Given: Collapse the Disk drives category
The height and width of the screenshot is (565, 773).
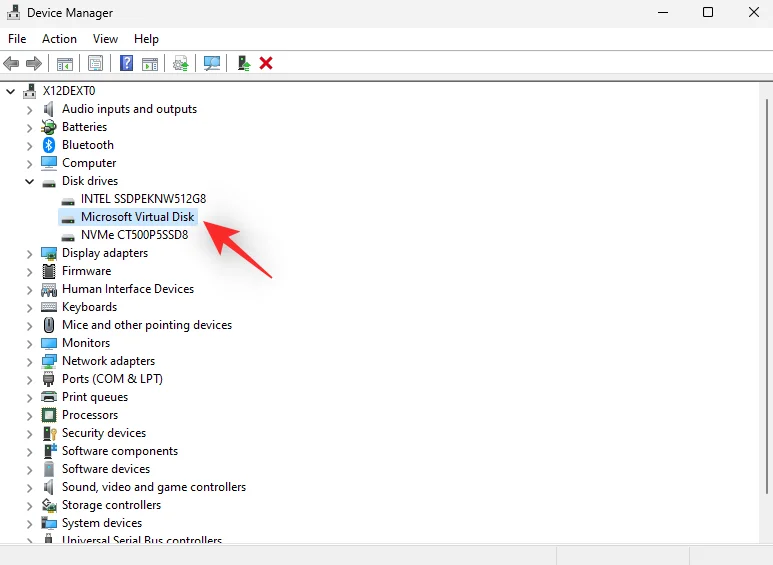Looking at the screenshot, I should (x=30, y=181).
